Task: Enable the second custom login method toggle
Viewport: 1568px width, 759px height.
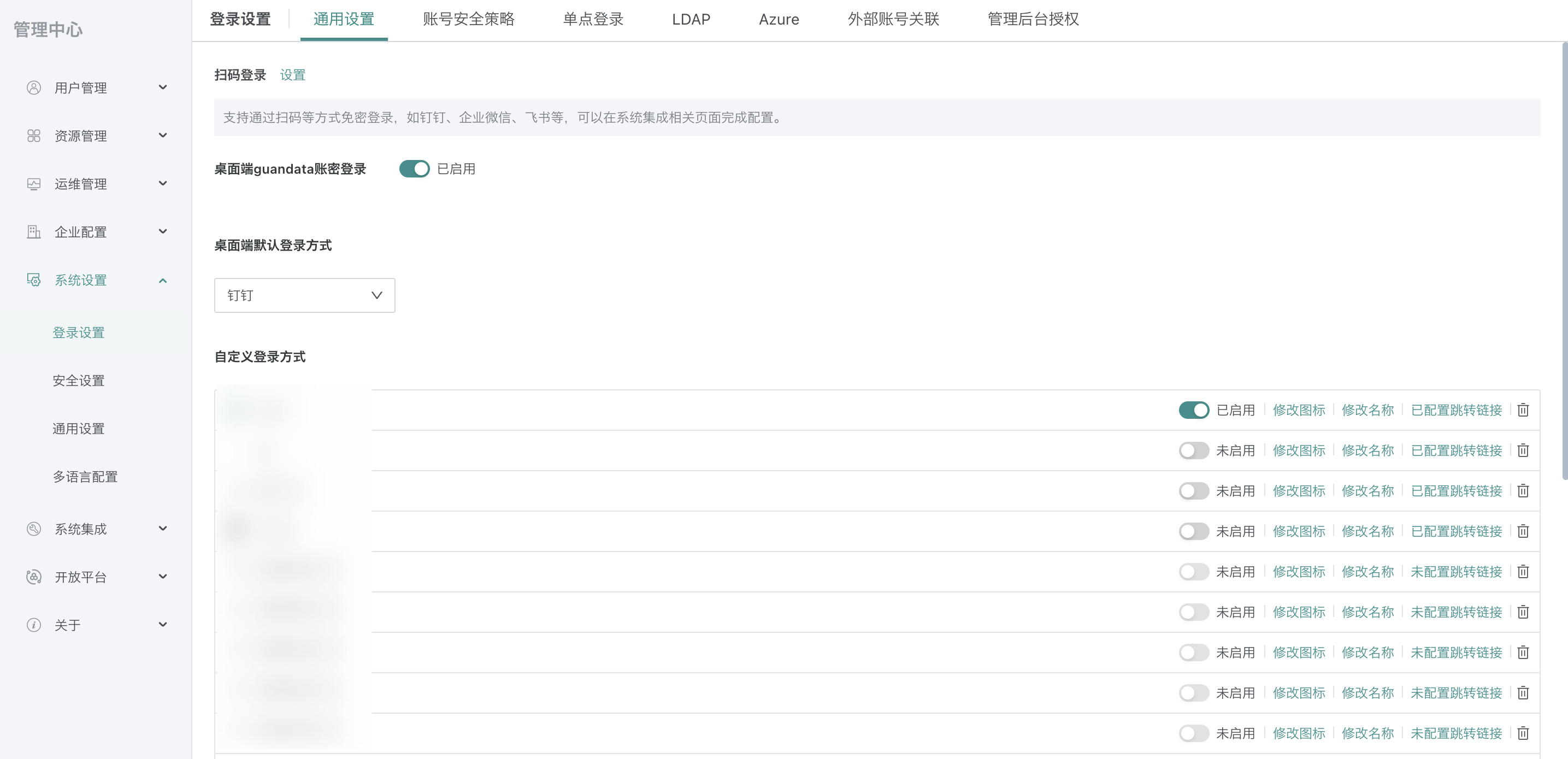Action: tap(1193, 450)
